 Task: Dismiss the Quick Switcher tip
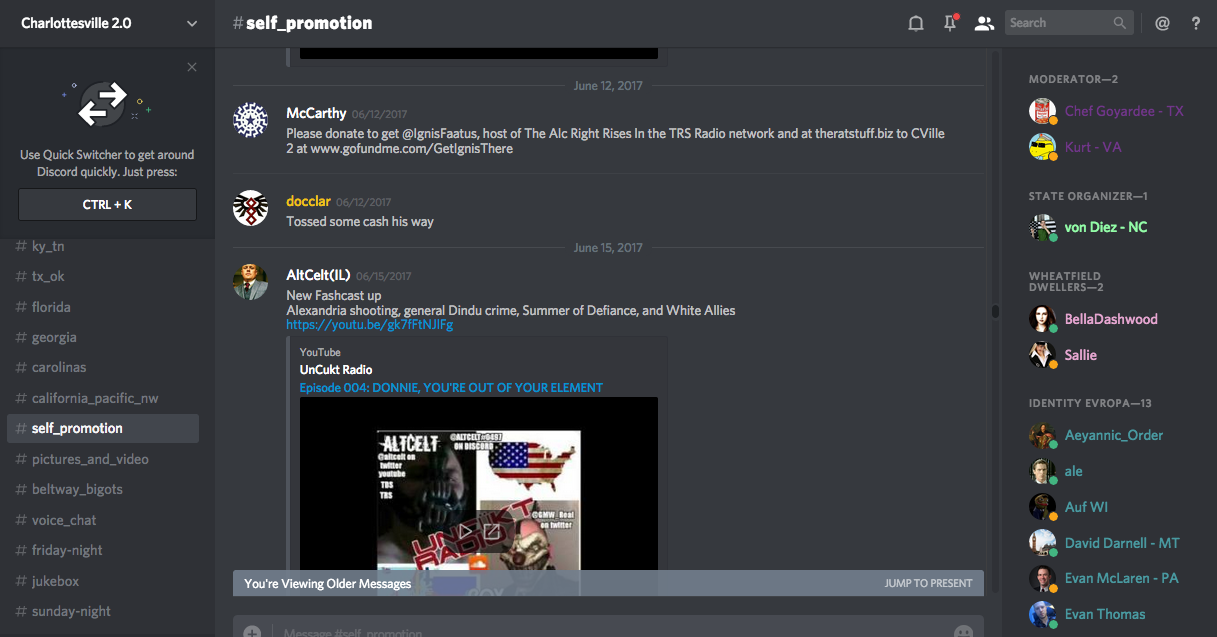pos(192,67)
